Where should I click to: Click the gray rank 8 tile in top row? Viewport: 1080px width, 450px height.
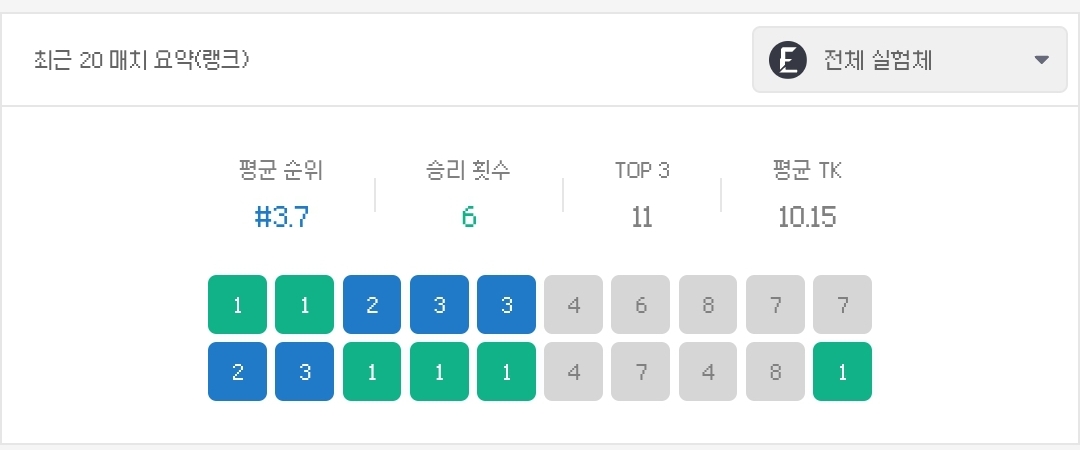(x=708, y=304)
